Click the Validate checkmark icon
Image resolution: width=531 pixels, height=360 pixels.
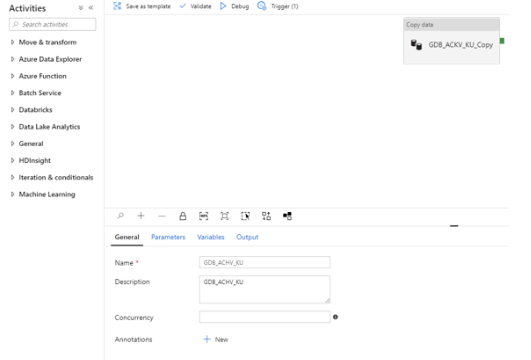[x=183, y=6]
